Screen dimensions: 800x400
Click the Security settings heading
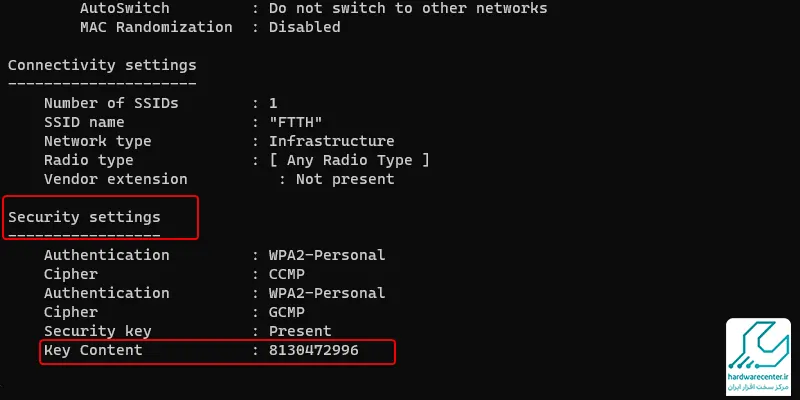coord(84,217)
